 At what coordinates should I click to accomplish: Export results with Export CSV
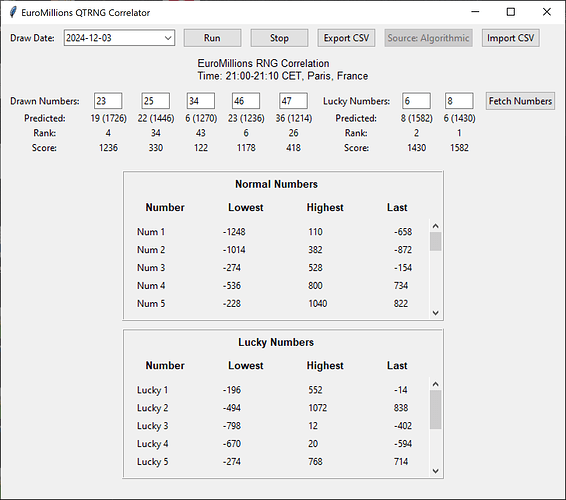tap(346, 38)
